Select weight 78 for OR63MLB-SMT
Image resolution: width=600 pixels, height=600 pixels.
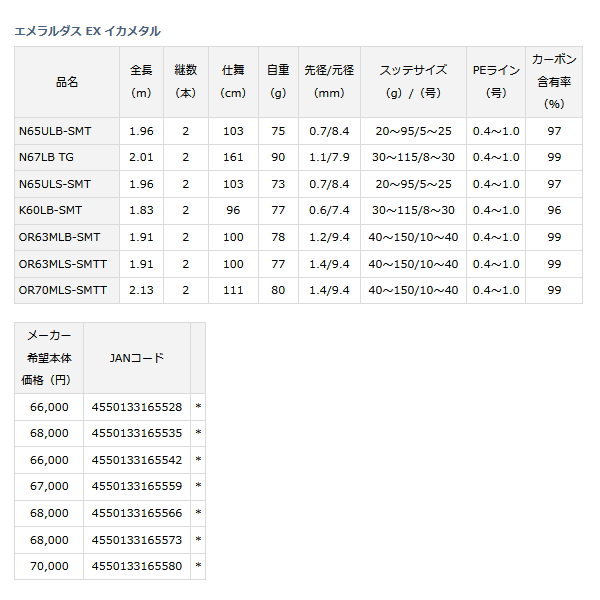click(278, 237)
